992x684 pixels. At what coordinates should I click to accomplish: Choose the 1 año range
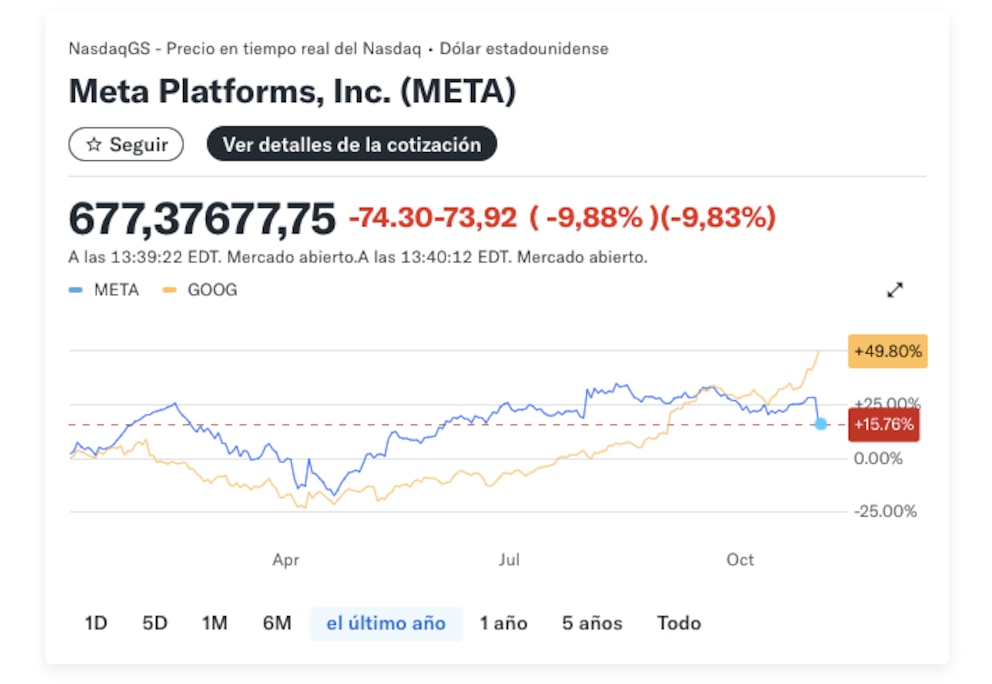pos(503,623)
